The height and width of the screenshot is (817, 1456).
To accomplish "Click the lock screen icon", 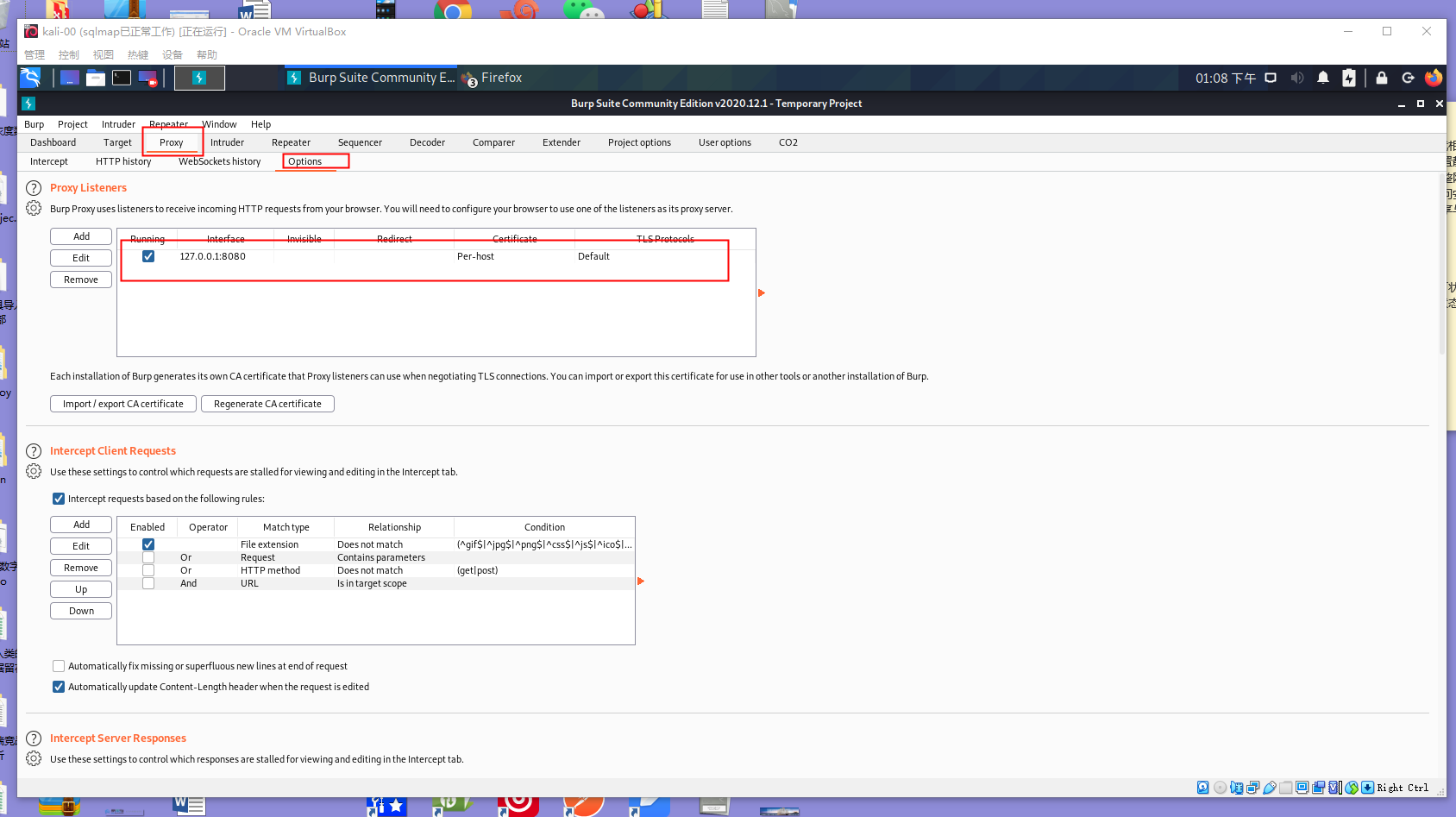I will click(x=1382, y=78).
